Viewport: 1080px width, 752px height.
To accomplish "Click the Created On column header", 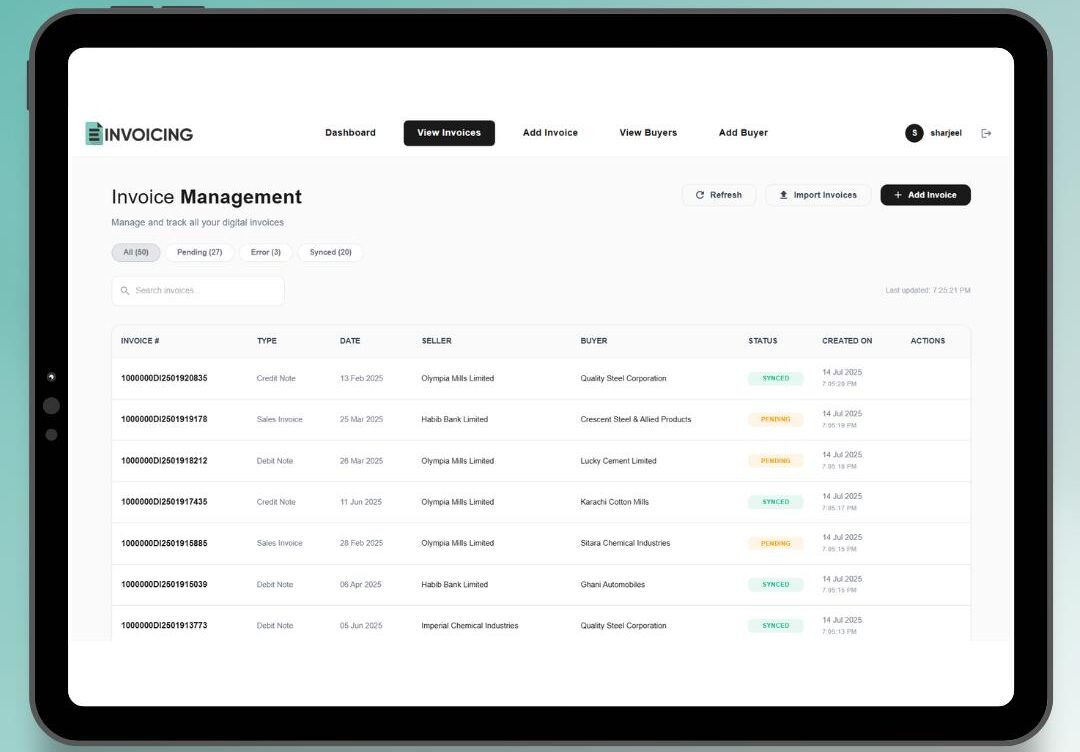I will [847, 341].
